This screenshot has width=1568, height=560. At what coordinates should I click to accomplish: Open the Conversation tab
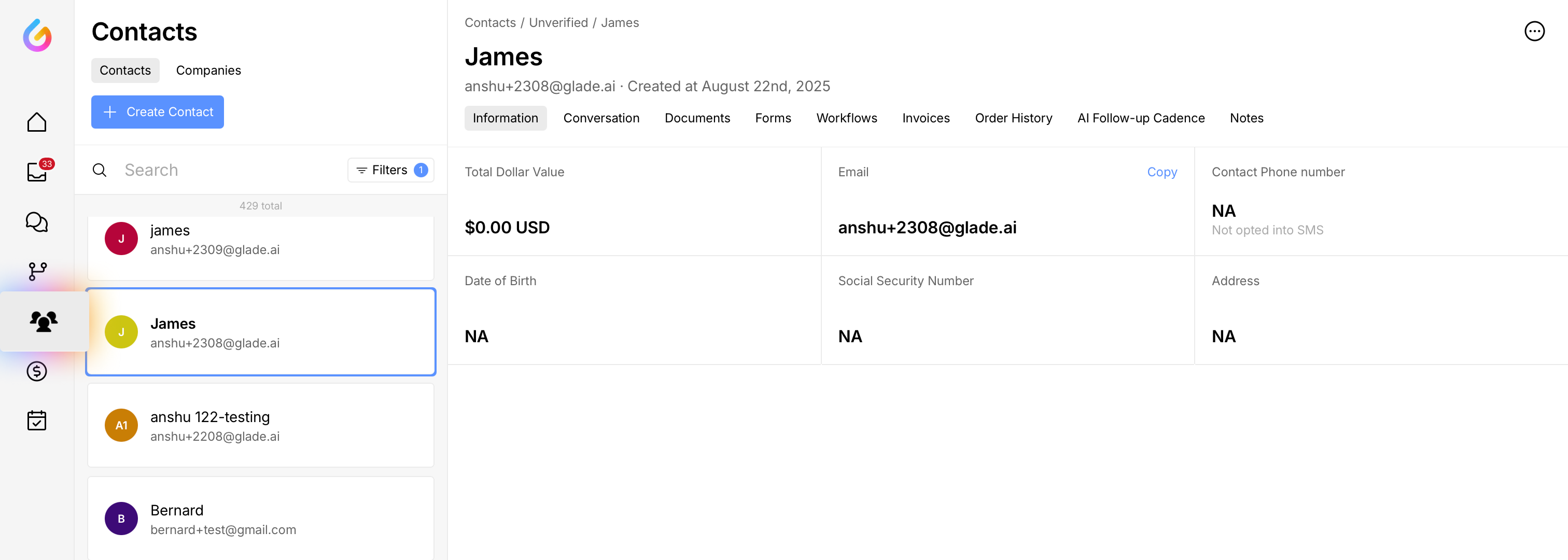tap(601, 118)
